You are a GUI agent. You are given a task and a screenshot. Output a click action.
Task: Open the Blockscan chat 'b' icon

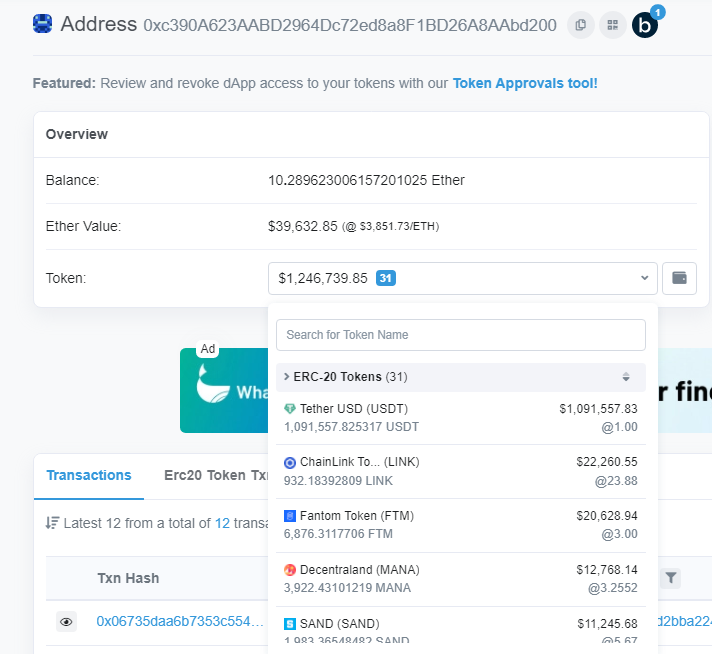[645, 25]
